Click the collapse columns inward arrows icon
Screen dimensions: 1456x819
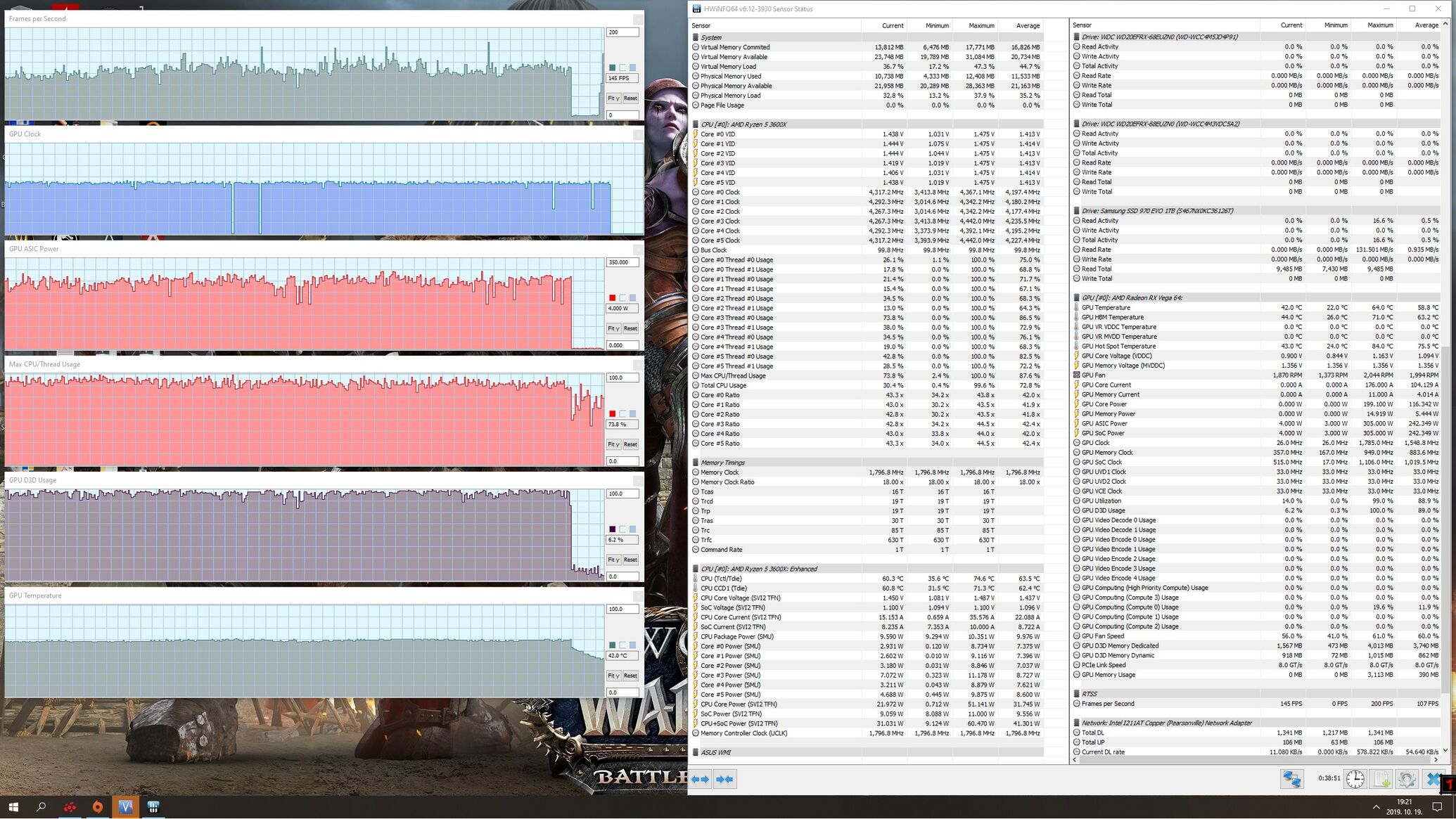(x=724, y=779)
